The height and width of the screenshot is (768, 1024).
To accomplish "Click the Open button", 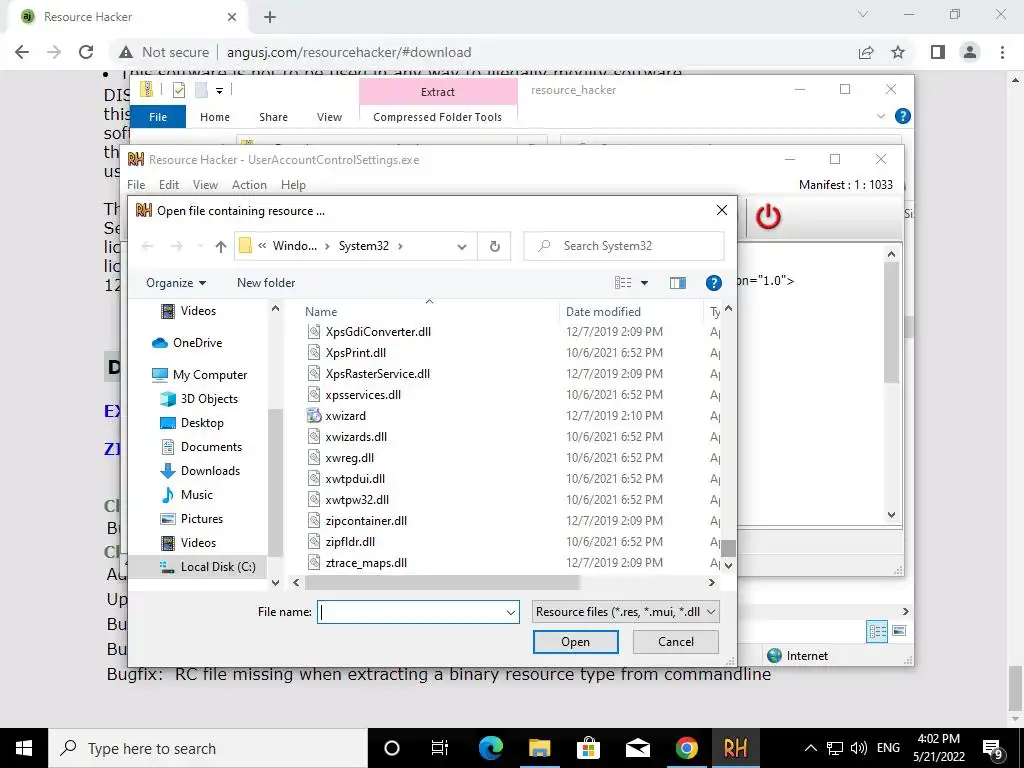I will coord(575,642).
